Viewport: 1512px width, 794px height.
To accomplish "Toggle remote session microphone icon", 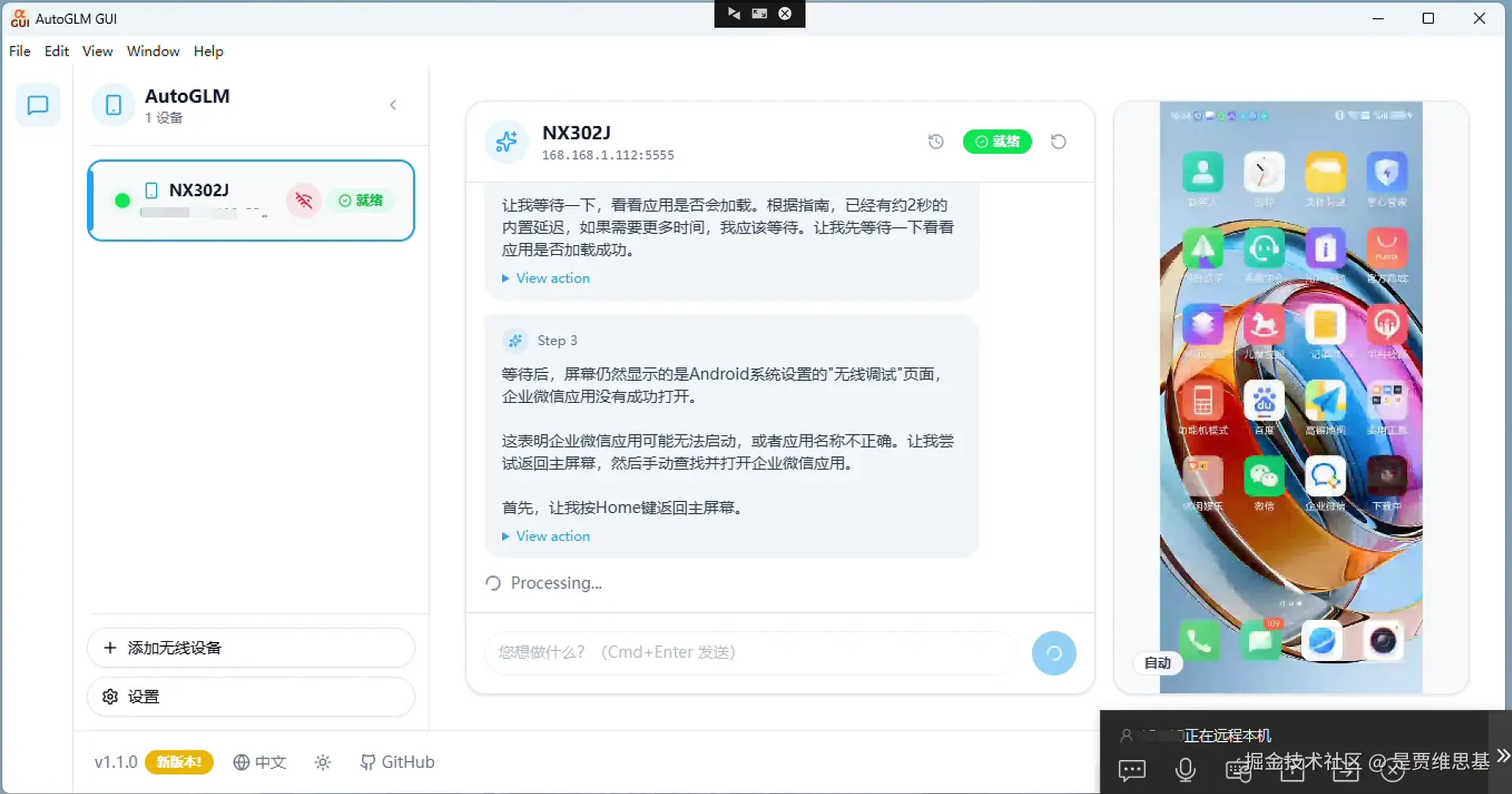I will (1185, 769).
